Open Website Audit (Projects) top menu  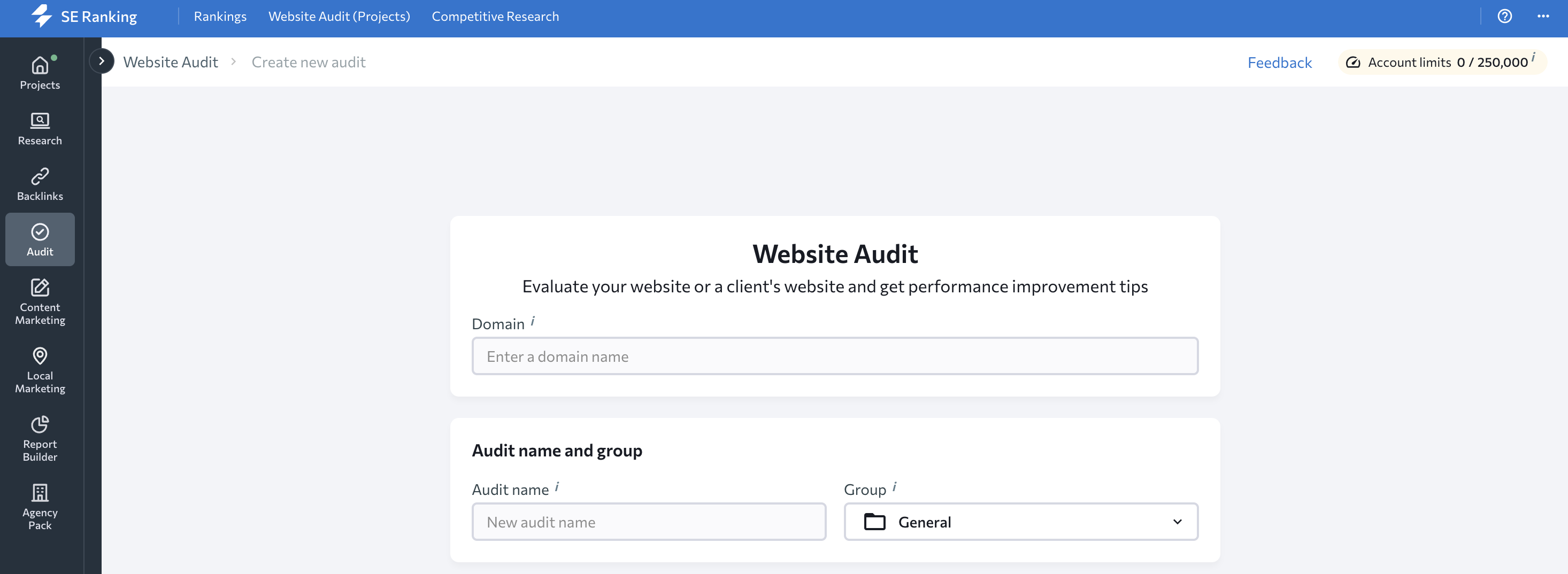coord(339,17)
